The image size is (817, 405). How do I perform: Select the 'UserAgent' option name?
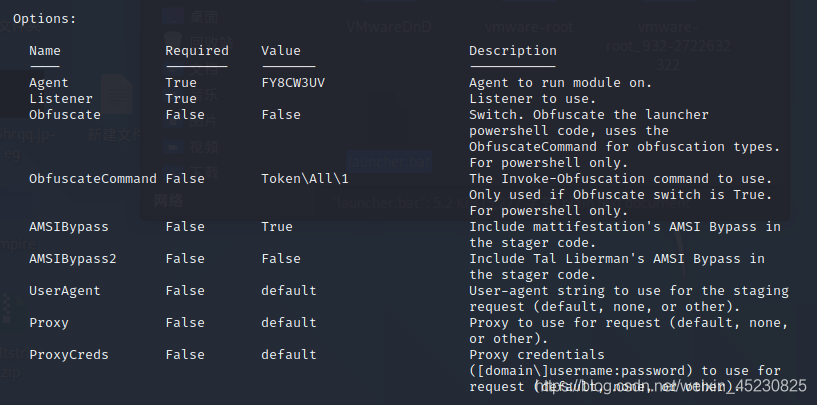point(65,290)
